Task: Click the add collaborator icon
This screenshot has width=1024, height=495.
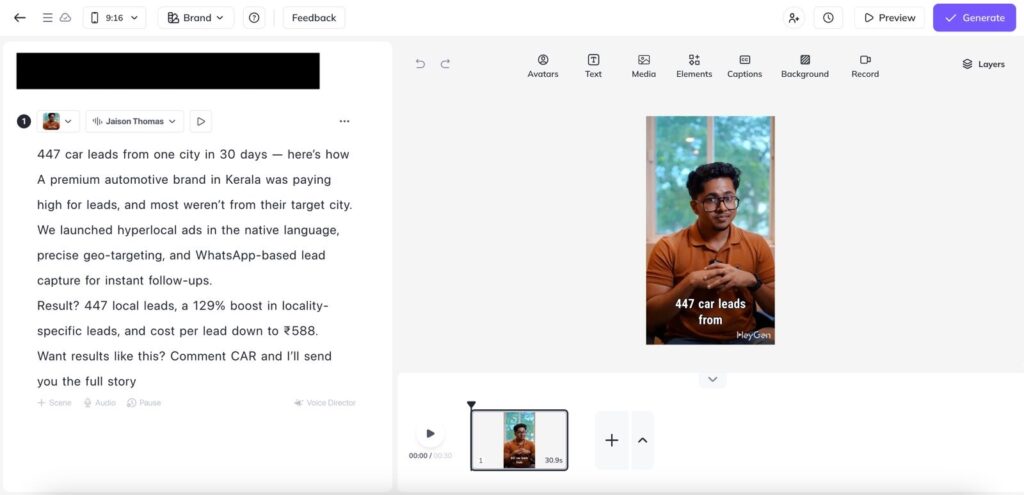Action: coord(793,18)
